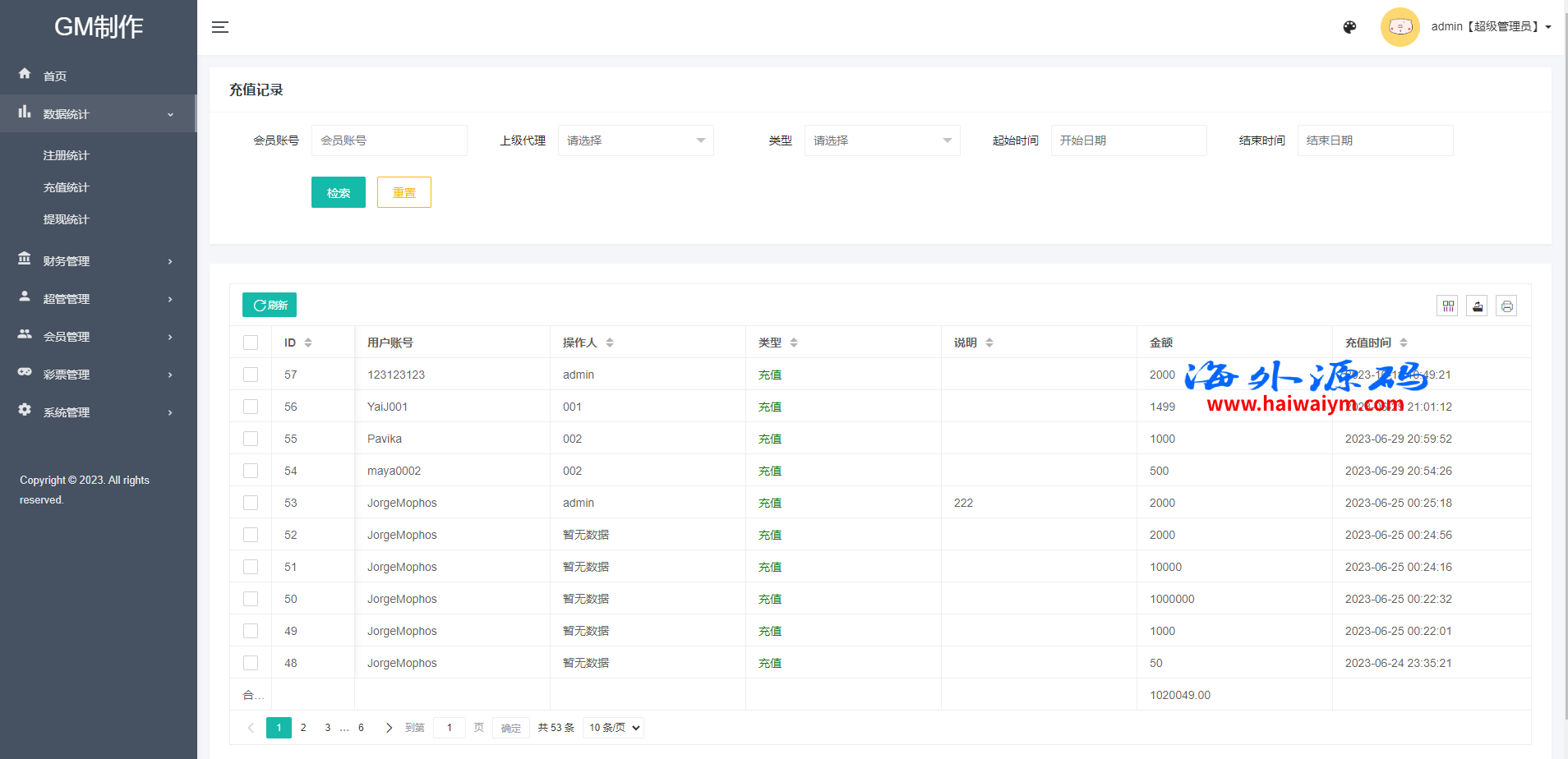
Task: Go to next page arrow
Action: (x=389, y=728)
